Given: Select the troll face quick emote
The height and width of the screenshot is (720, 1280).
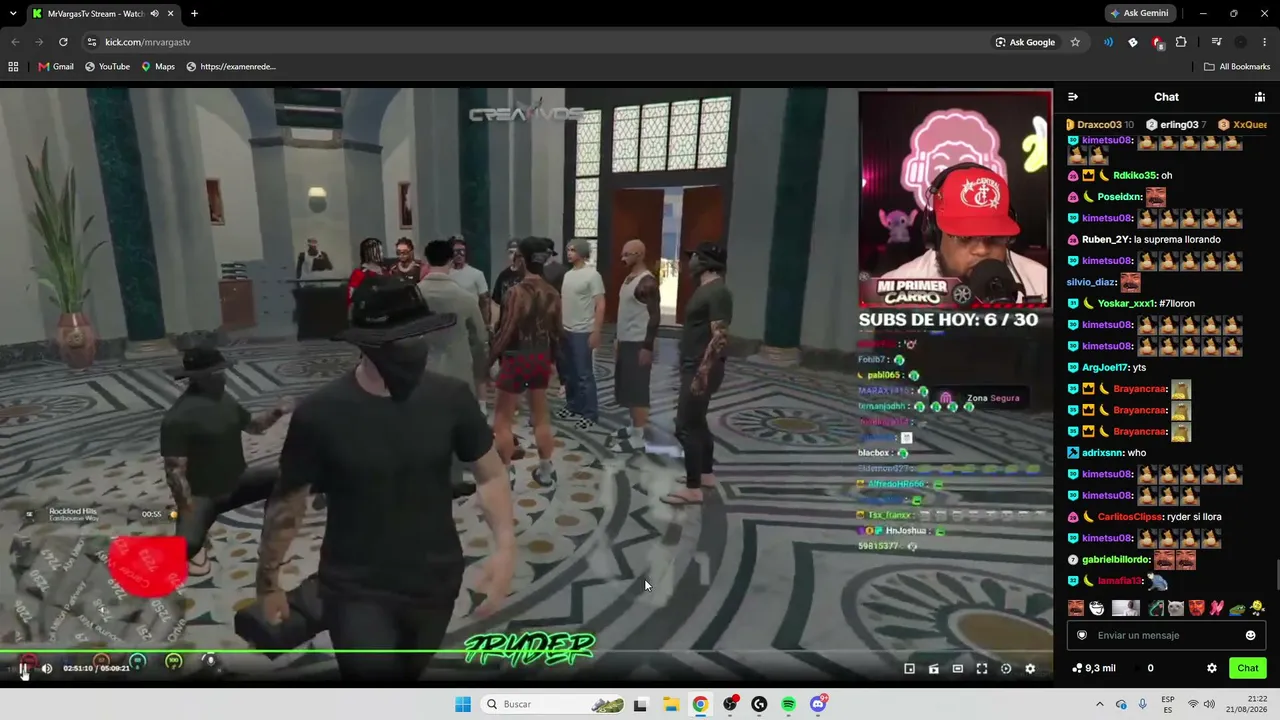Looking at the screenshot, I should pyautogui.click(x=1097, y=608).
